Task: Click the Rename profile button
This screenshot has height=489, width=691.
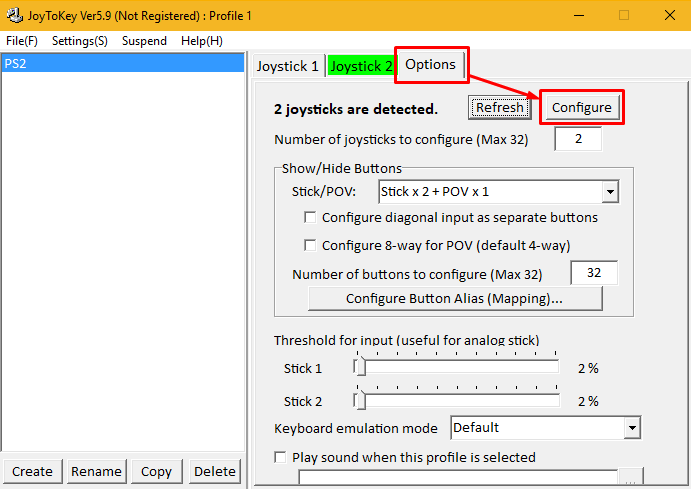Action: pyautogui.click(x=97, y=472)
